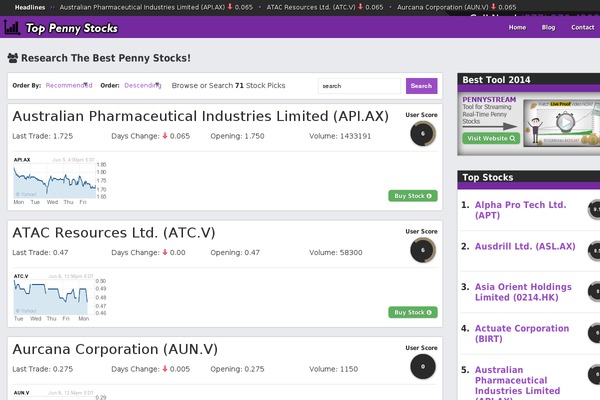The image size is (600, 400).
Task: Click the ATAC Resources headline in ticker bar
Action: click(311, 7)
